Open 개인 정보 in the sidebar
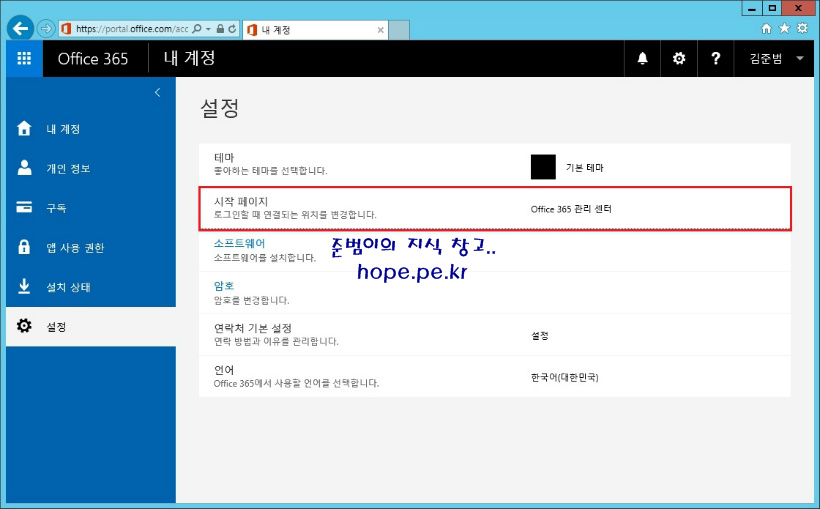Screen dimensions: 820x509 click(x=91, y=168)
